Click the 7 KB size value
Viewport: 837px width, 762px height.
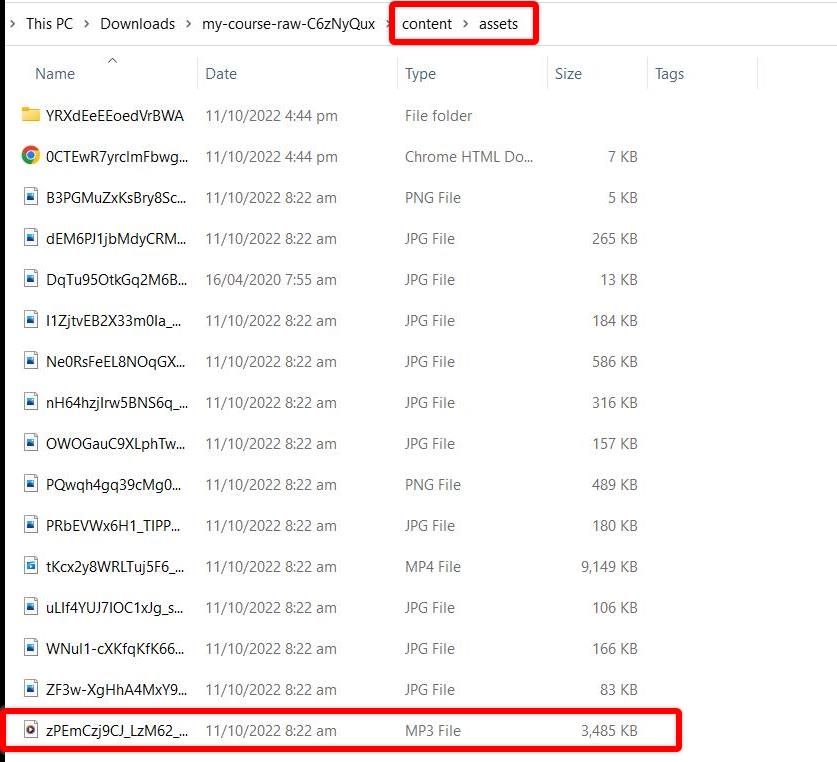623,156
